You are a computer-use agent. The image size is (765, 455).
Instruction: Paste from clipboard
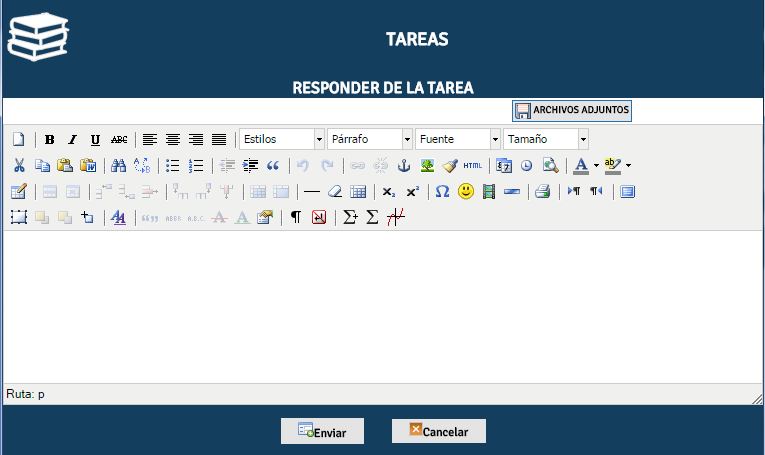pos(65,165)
